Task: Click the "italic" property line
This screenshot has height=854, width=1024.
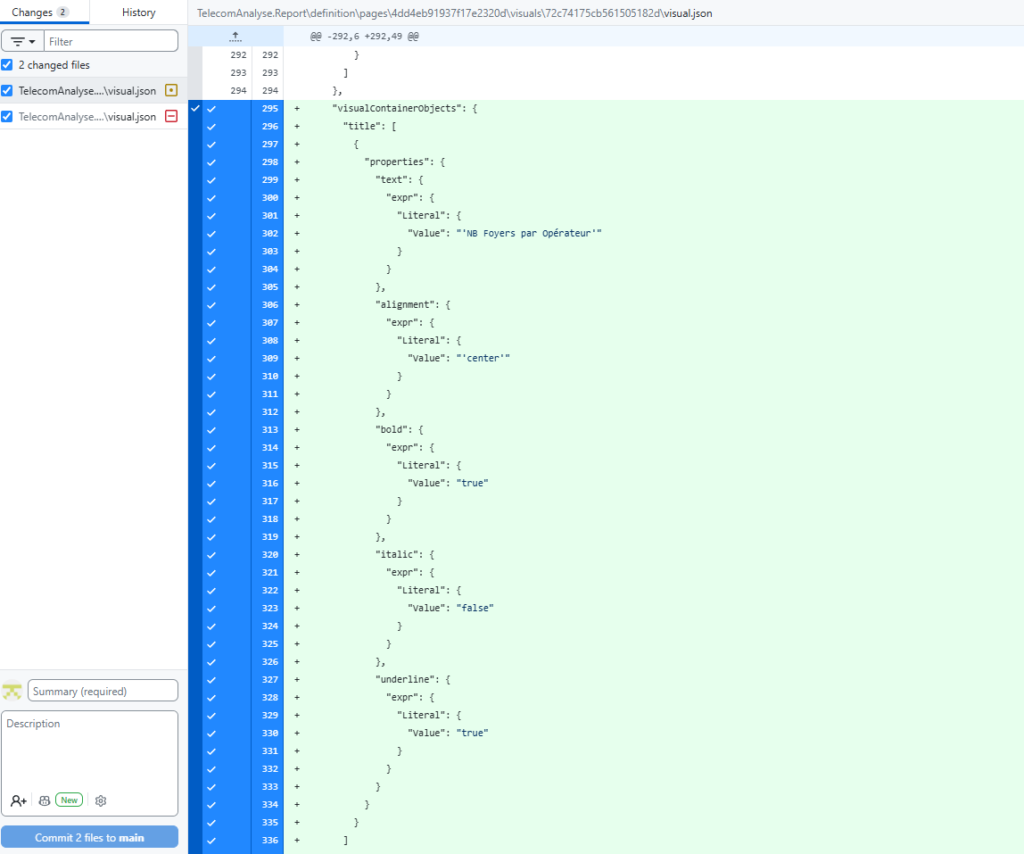Action: 404,554
